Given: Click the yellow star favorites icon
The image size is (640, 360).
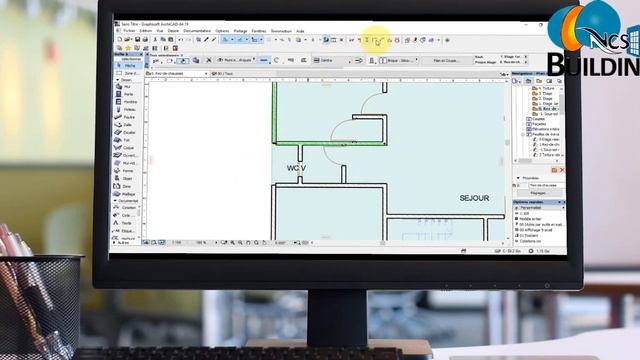Looking at the screenshot, I should tap(128, 48).
